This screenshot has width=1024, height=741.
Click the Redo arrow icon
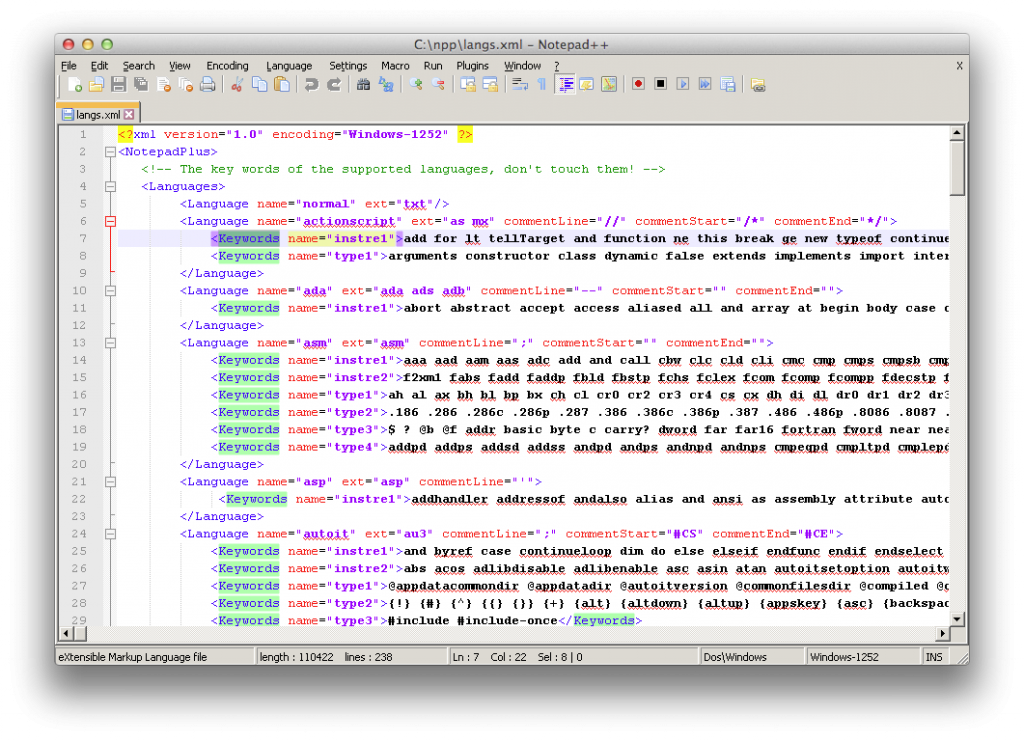point(334,85)
